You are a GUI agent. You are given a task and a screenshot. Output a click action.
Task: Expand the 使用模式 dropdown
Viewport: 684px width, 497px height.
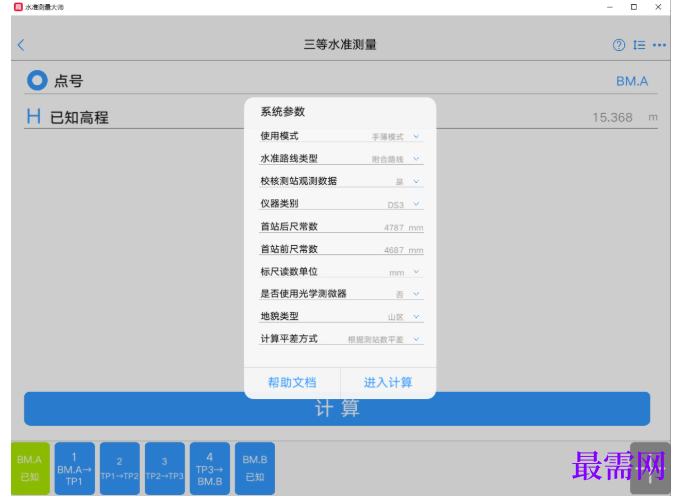(x=416, y=137)
